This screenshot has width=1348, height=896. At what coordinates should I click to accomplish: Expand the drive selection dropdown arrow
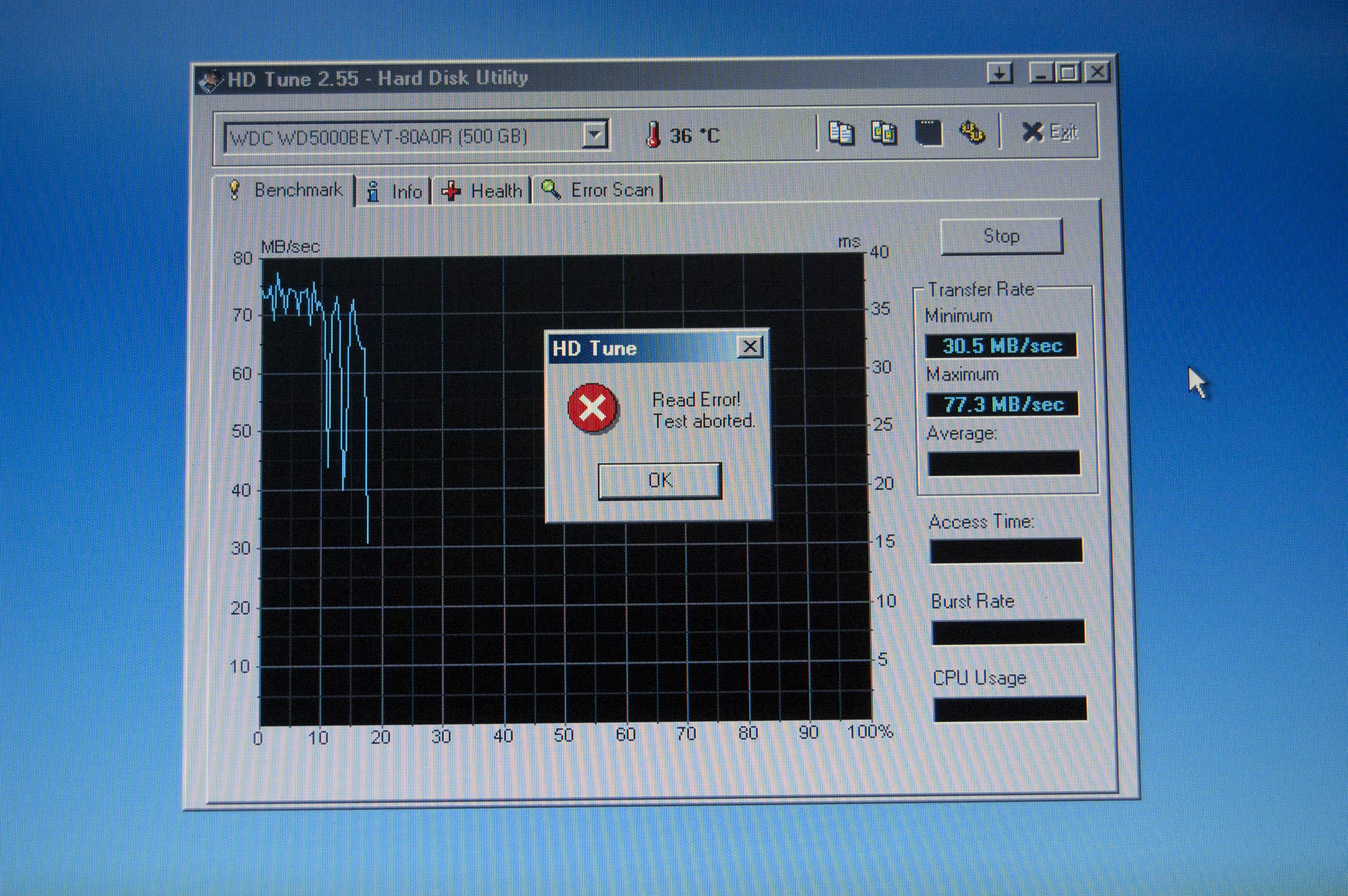[x=595, y=135]
